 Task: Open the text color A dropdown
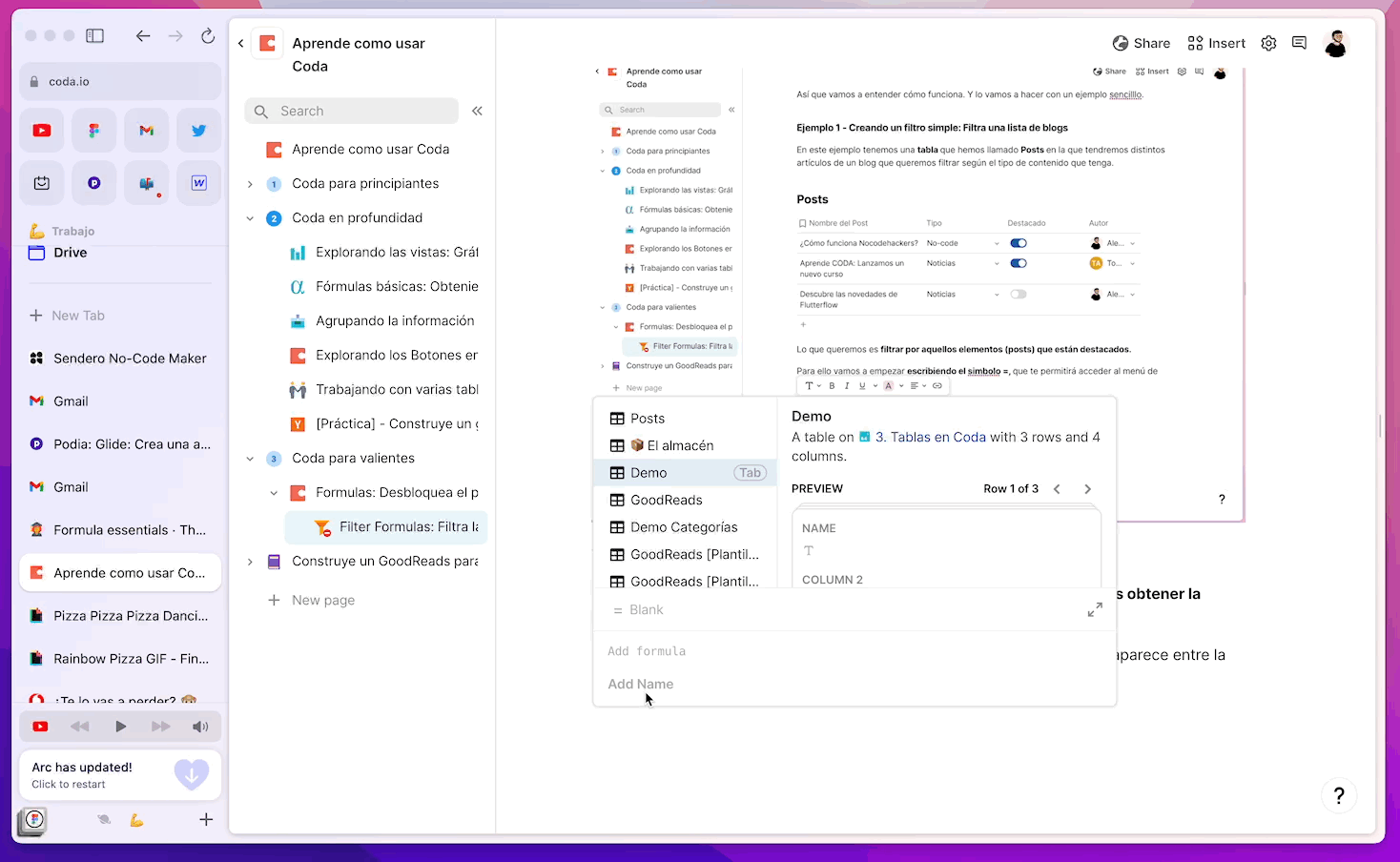coord(893,386)
